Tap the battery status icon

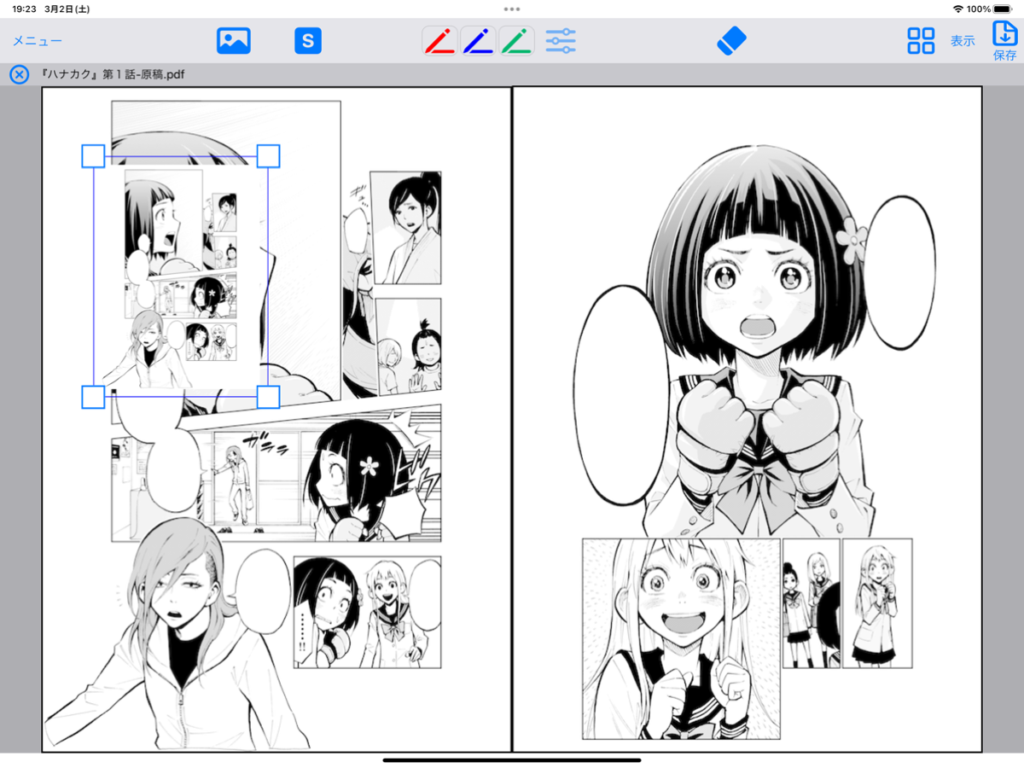click(x=1002, y=9)
